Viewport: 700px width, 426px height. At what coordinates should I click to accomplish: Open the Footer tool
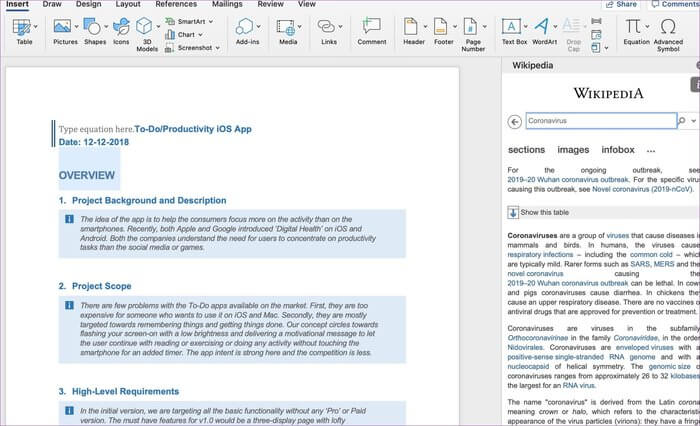click(x=442, y=31)
